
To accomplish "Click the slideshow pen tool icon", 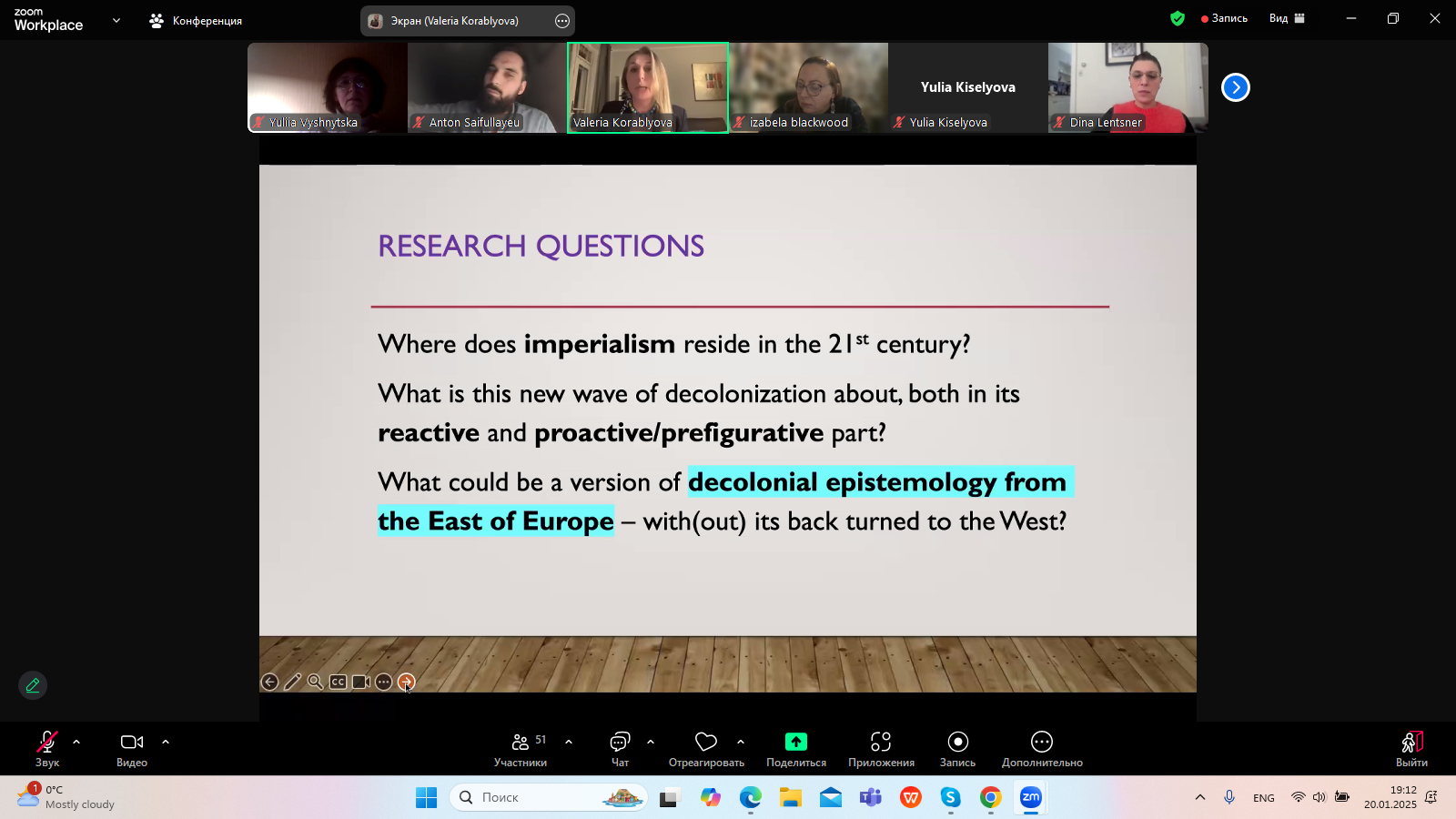I will 292,682.
